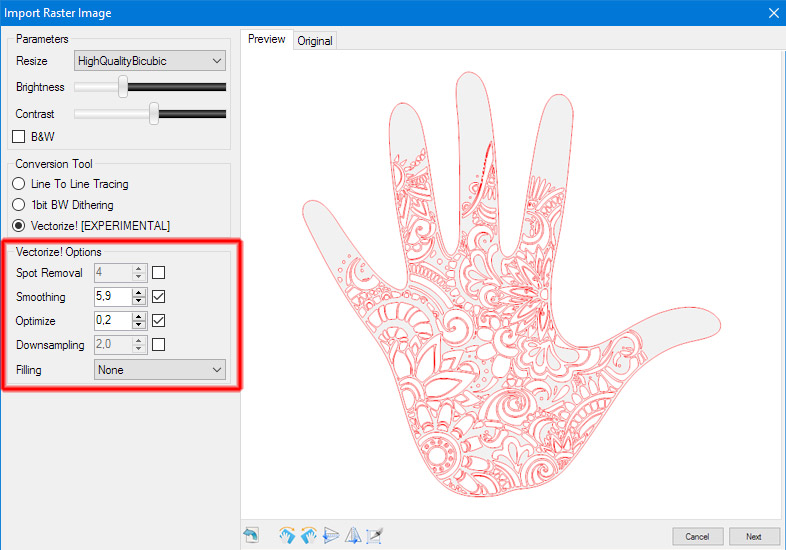Viewport: 786px width, 550px height.
Task: Enable the B&W checkbox
Action: point(19,136)
